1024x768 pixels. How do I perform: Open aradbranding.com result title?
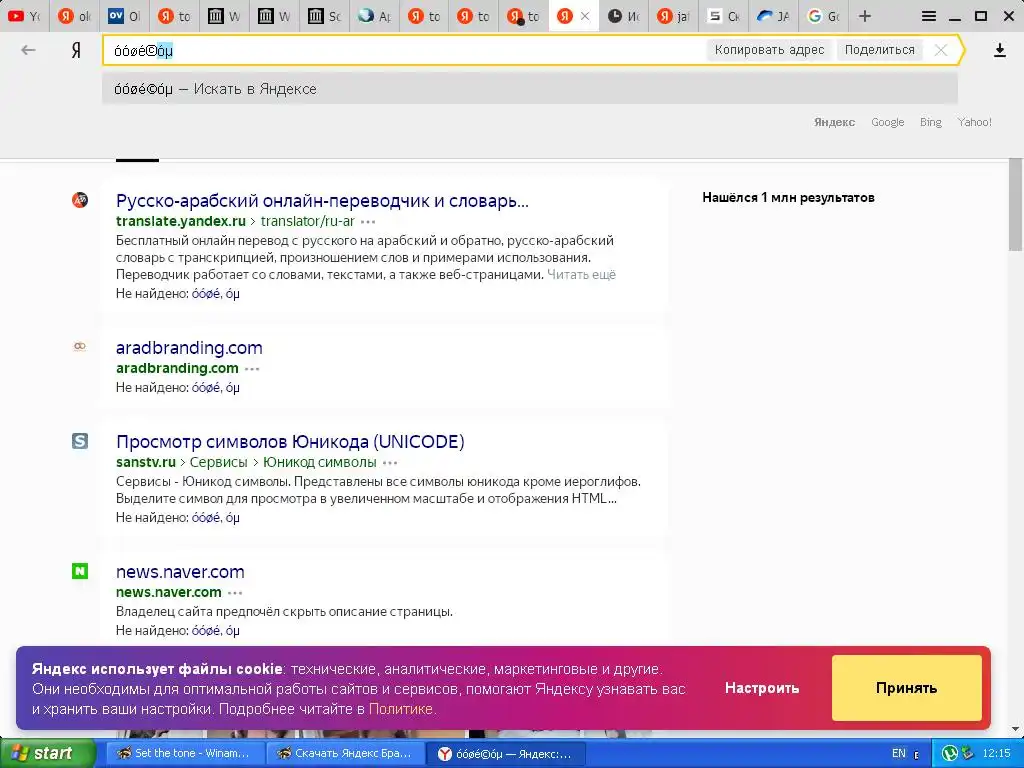click(x=189, y=347)
